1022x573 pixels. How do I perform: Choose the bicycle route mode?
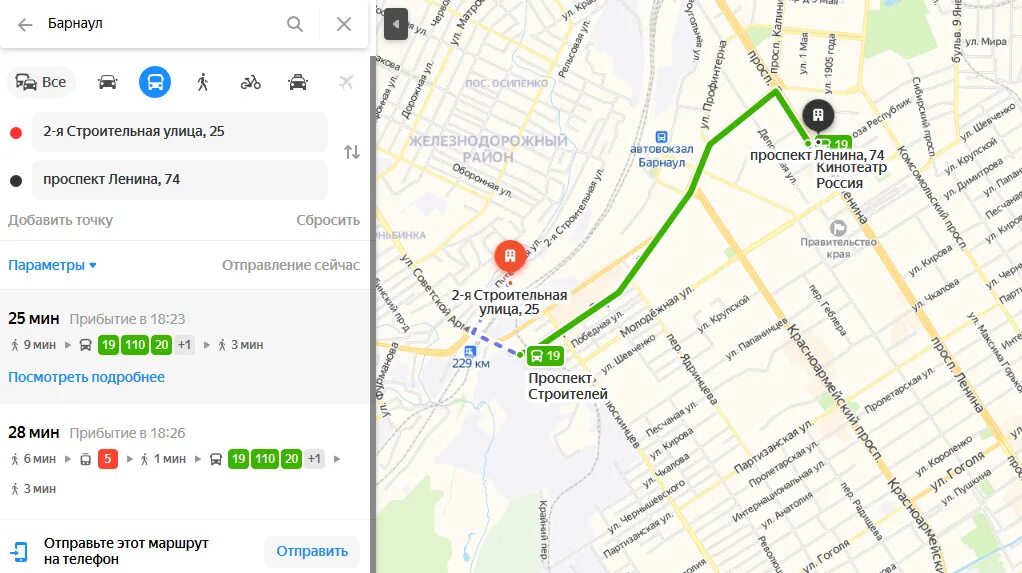pos(250,82)
